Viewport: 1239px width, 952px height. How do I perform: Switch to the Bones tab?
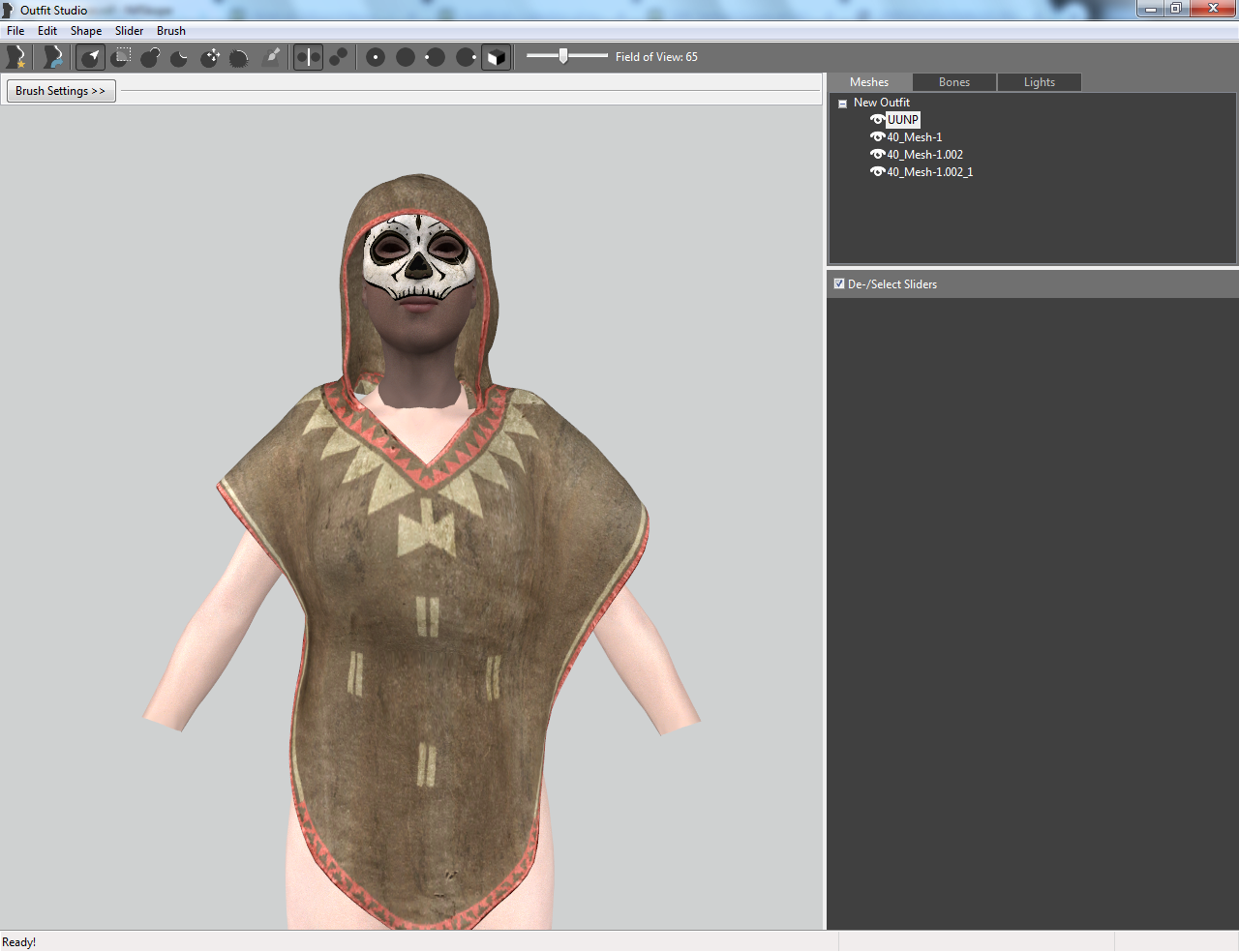click(x=954, y=82)
